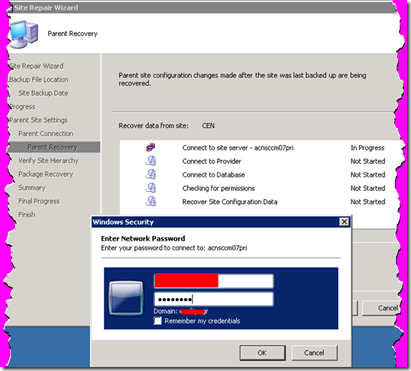This screenshot has width=411, height=371.
Task: Click the Parent Recovery computer icon in header
Action: [x=24, y=34]
